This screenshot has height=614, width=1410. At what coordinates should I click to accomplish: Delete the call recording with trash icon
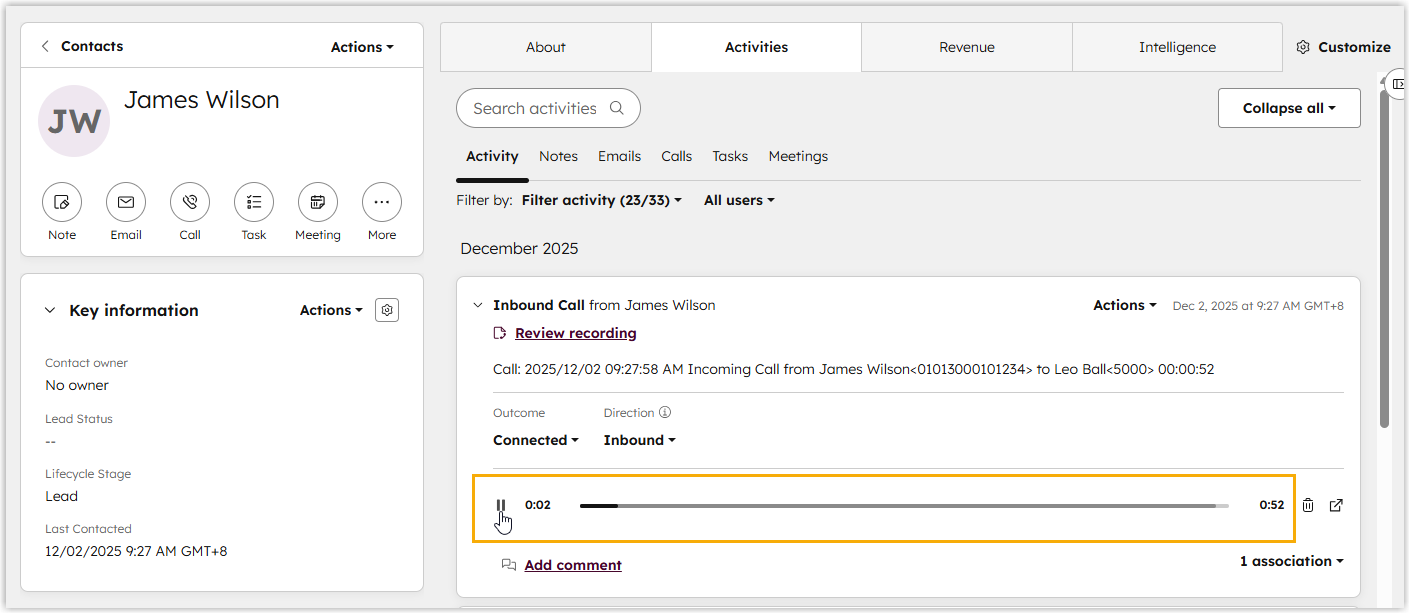[1308, 505]
